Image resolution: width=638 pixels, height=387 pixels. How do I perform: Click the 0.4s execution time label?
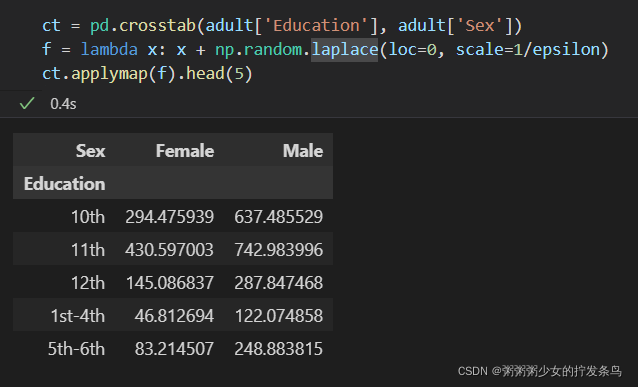[63, 104]
